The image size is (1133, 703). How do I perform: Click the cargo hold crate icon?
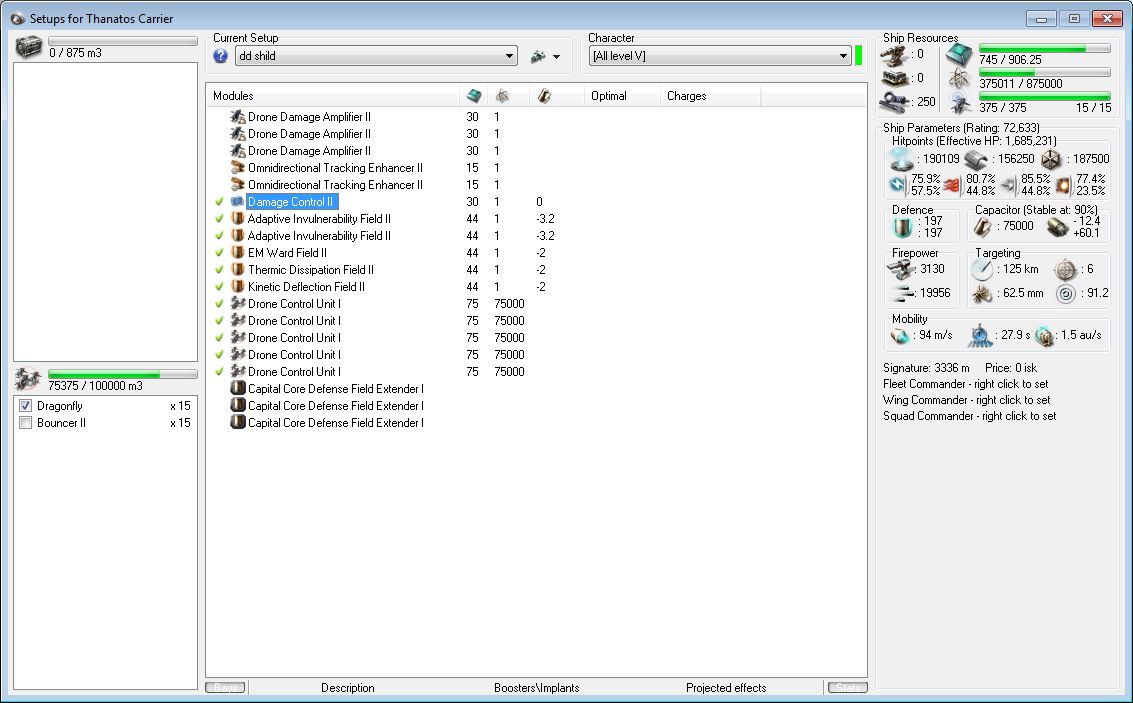pos(29,47)
